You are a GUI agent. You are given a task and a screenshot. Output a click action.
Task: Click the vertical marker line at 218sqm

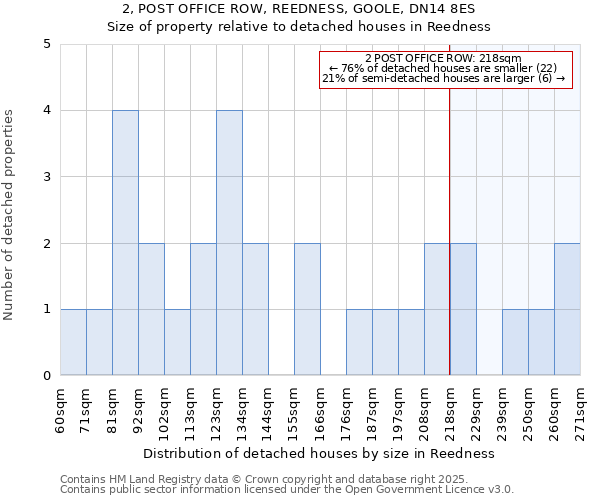(450, 200)
